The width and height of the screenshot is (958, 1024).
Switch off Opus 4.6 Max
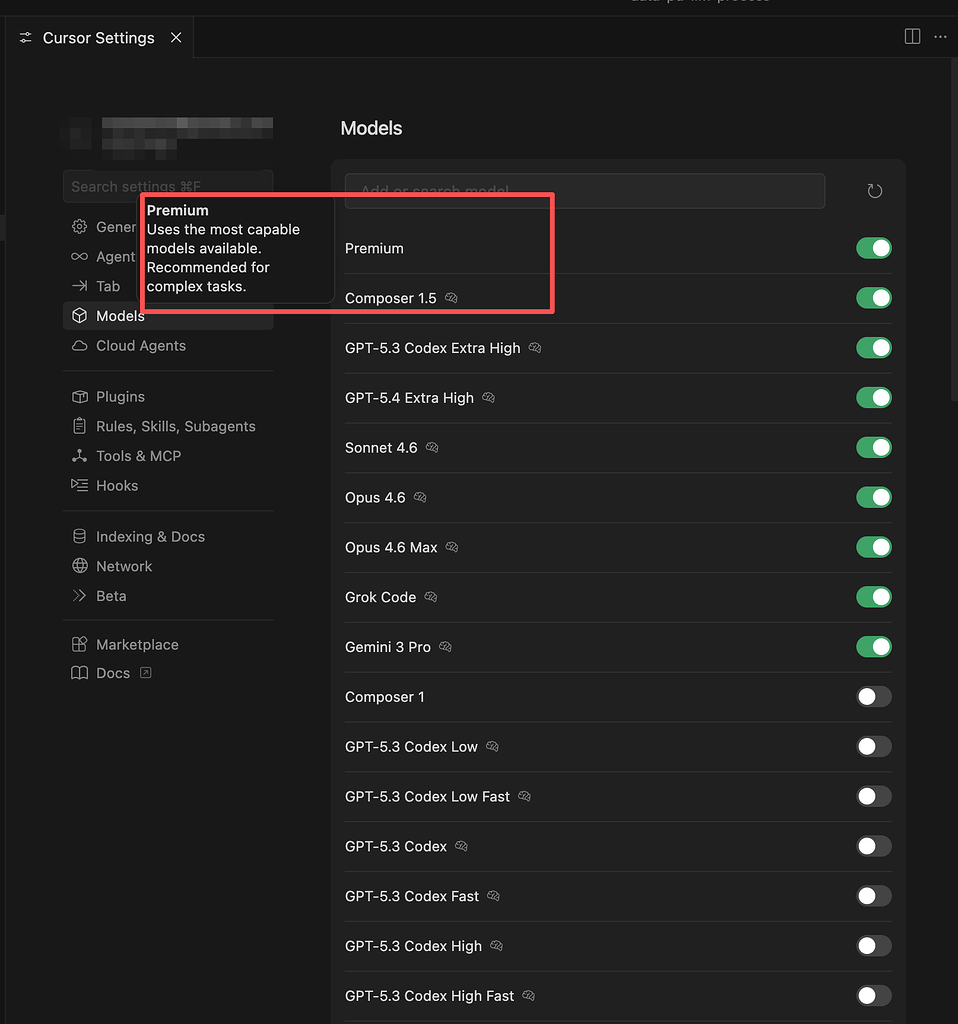[874, 547]
